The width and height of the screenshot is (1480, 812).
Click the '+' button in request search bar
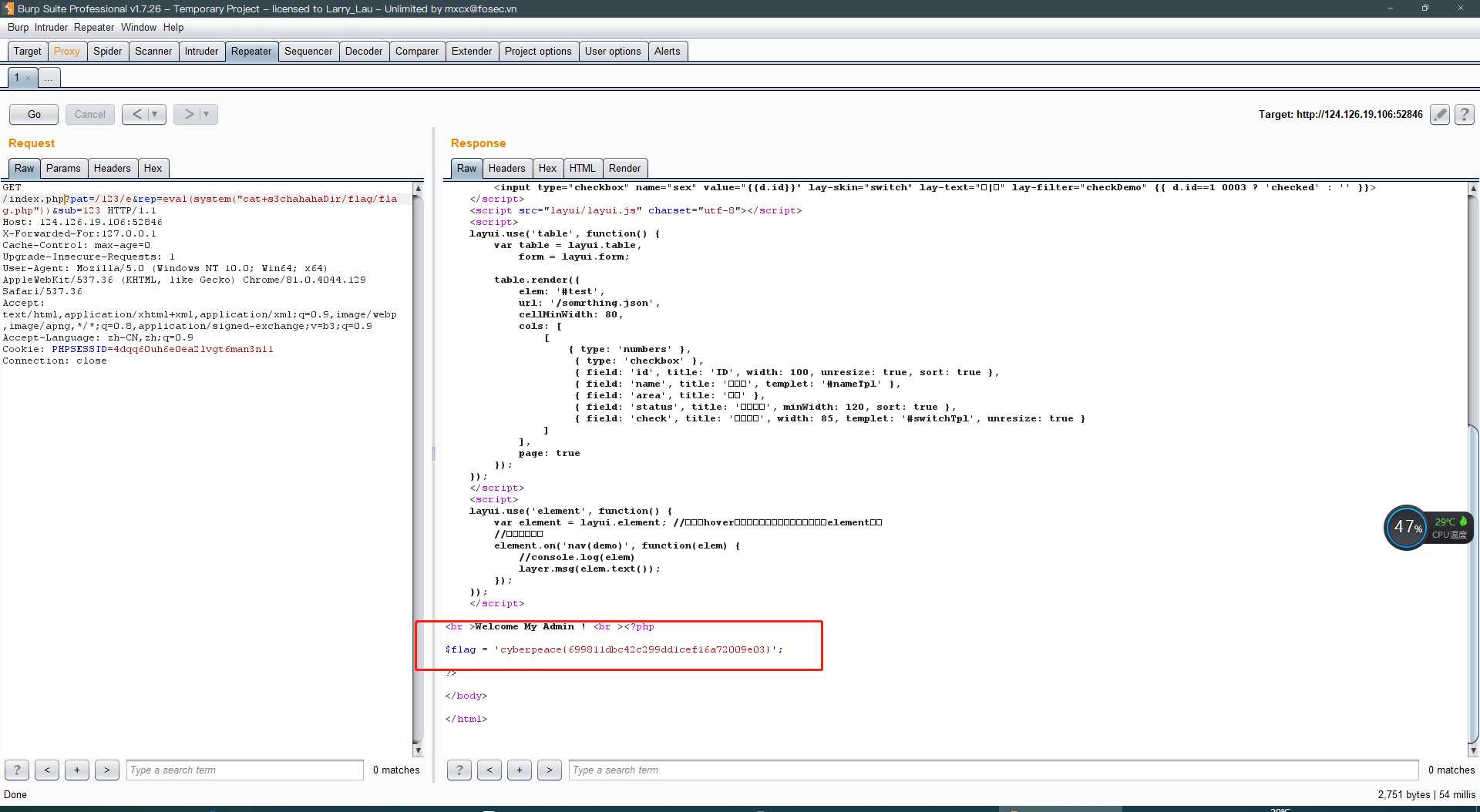tap(77, 770)
